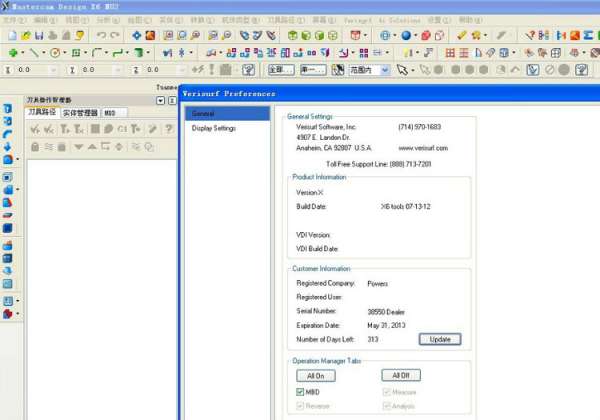Select the Fillet tool icon
Image resolution: width=600 pixels, height=420 pixels.
97,53
